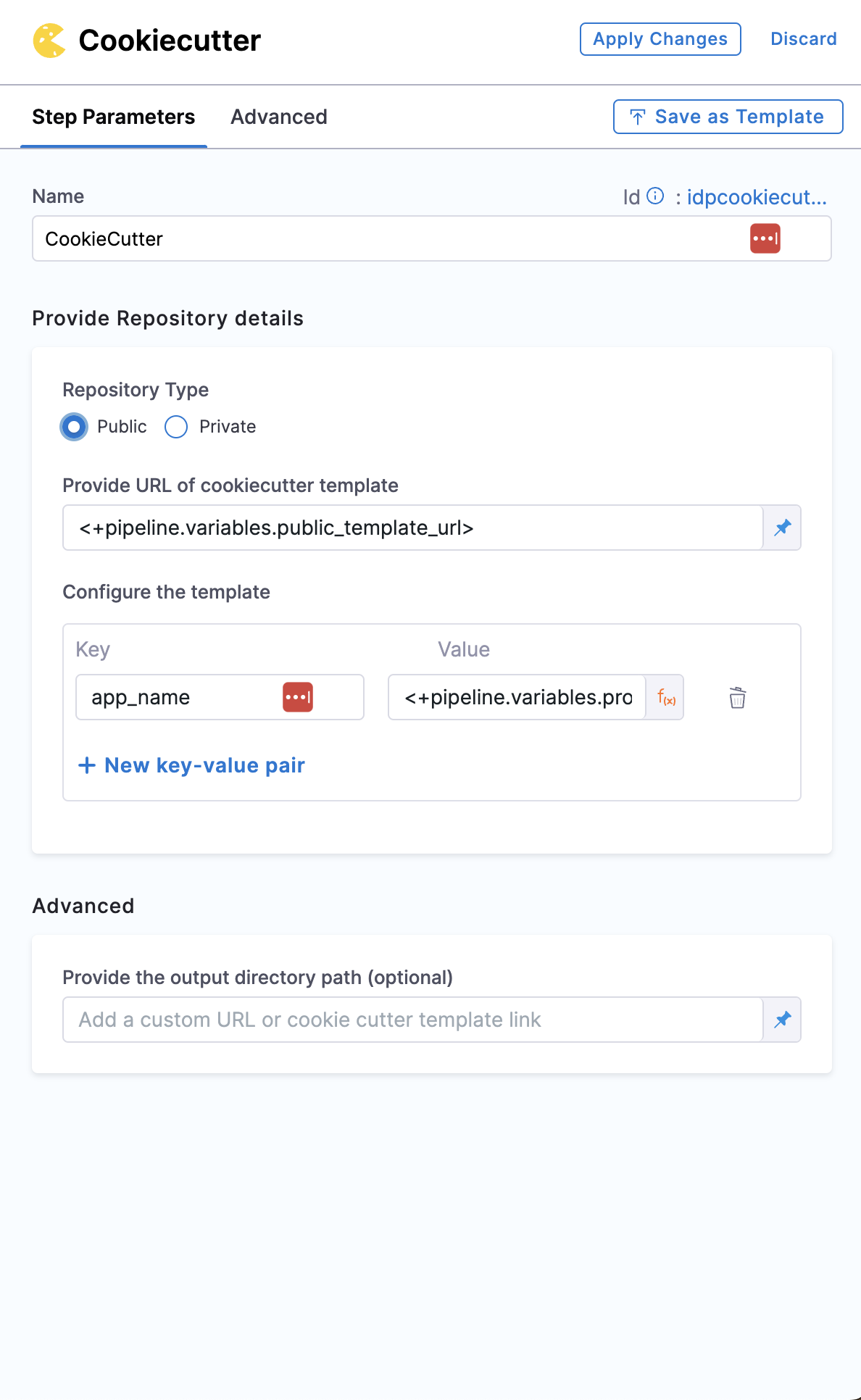Viewport: 861px width, 1400px height.
Task: Switch to the Step Parameters tab
Action: pos(114,117)
